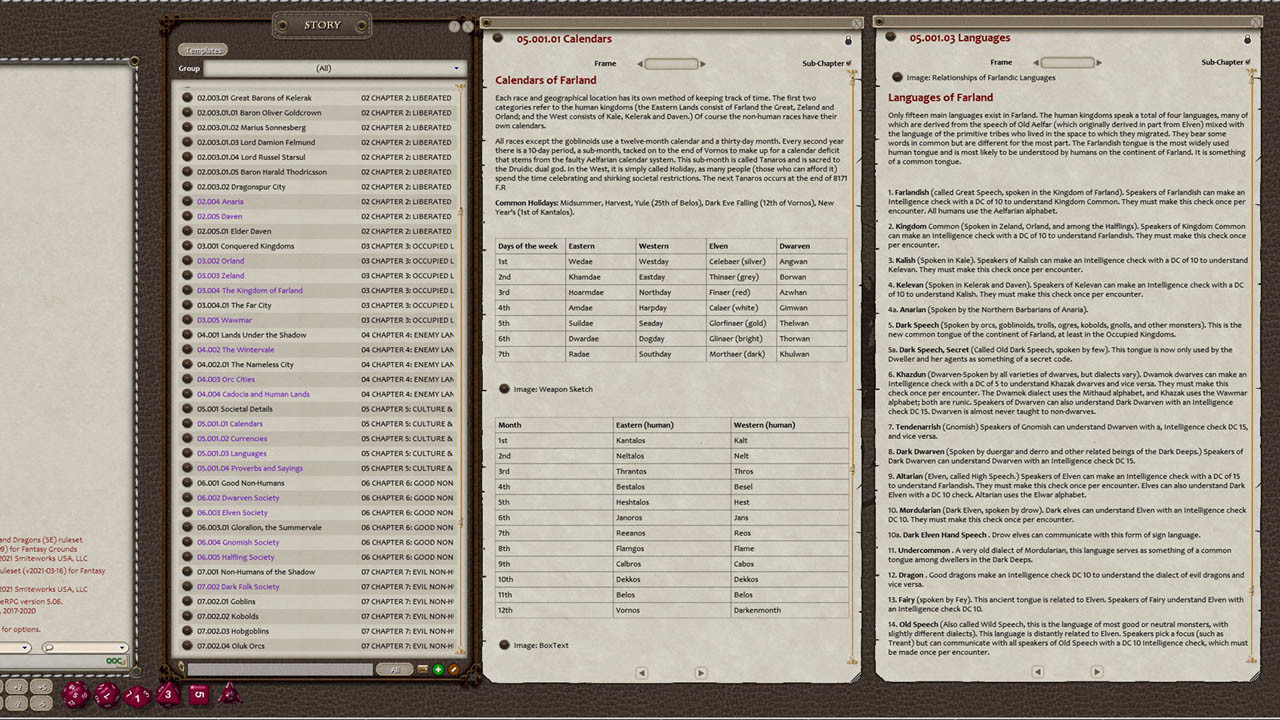1280x720 pixels.
Task: Open the Image: BoxText link
Action: pyautogui.click(x=541, y=645)
